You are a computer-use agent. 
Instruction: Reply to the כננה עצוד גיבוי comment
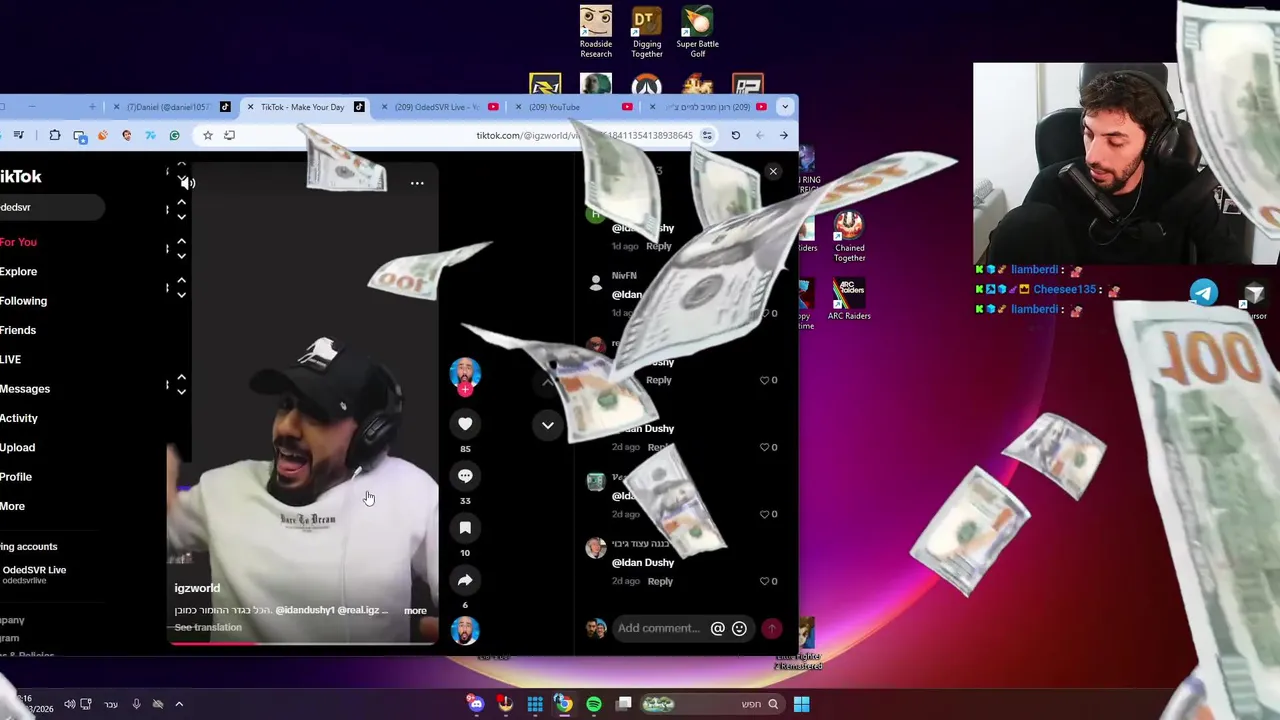click(660, 581)
